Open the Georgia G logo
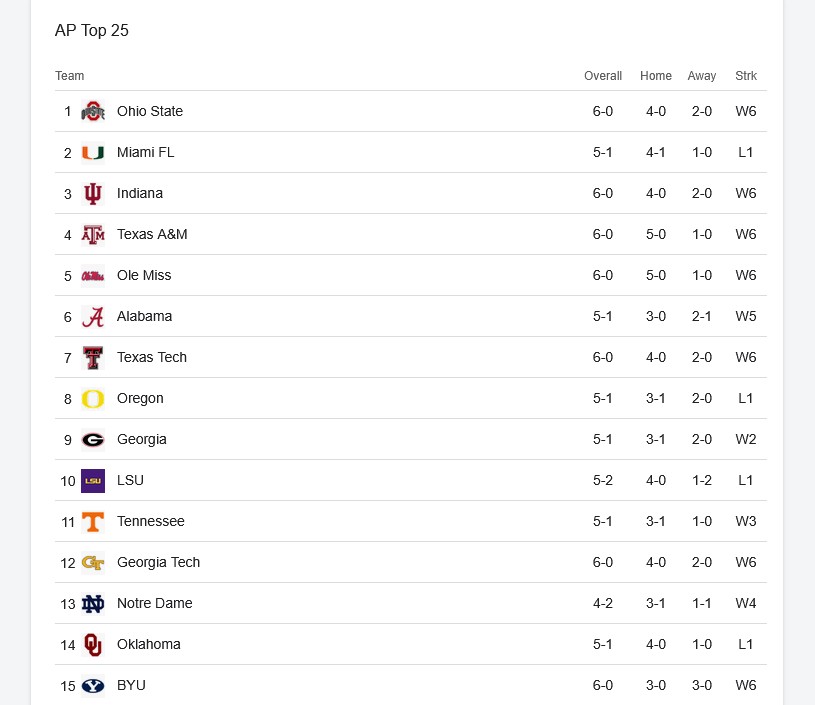This screenshot has height=705, width=815. pos(93,440)
